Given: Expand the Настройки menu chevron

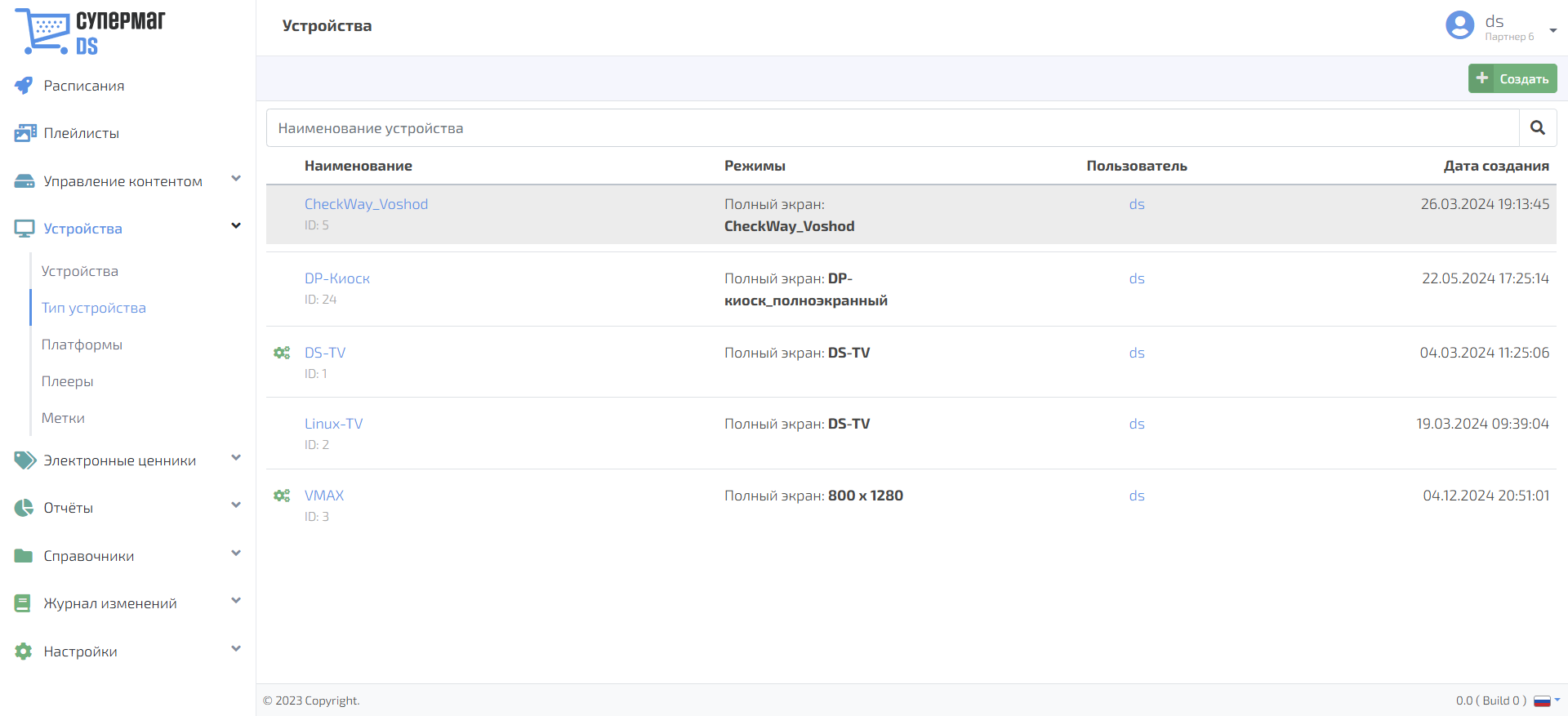Looking at the screenshot, I should [x=236, y=649].
